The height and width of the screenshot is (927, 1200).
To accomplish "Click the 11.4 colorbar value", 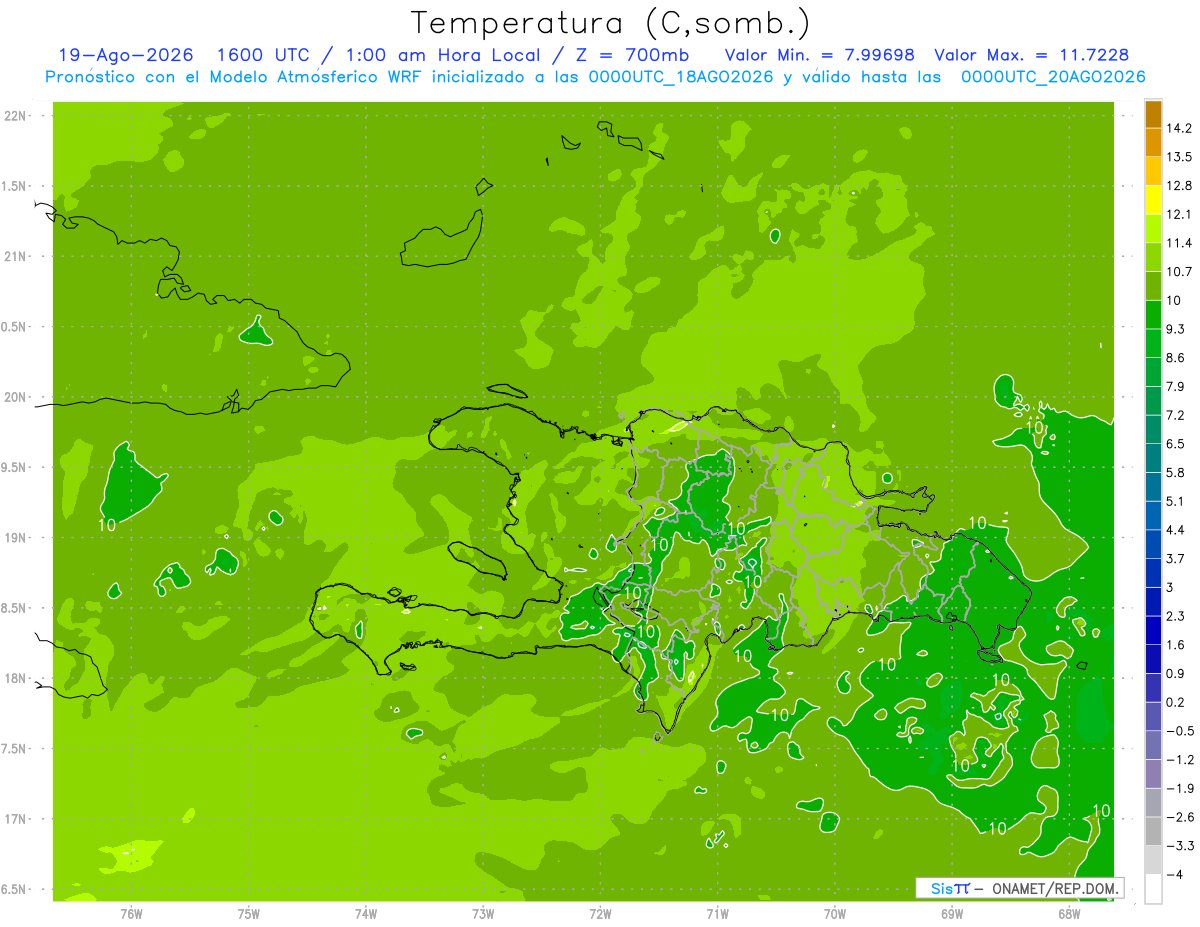I will 1179,243.
